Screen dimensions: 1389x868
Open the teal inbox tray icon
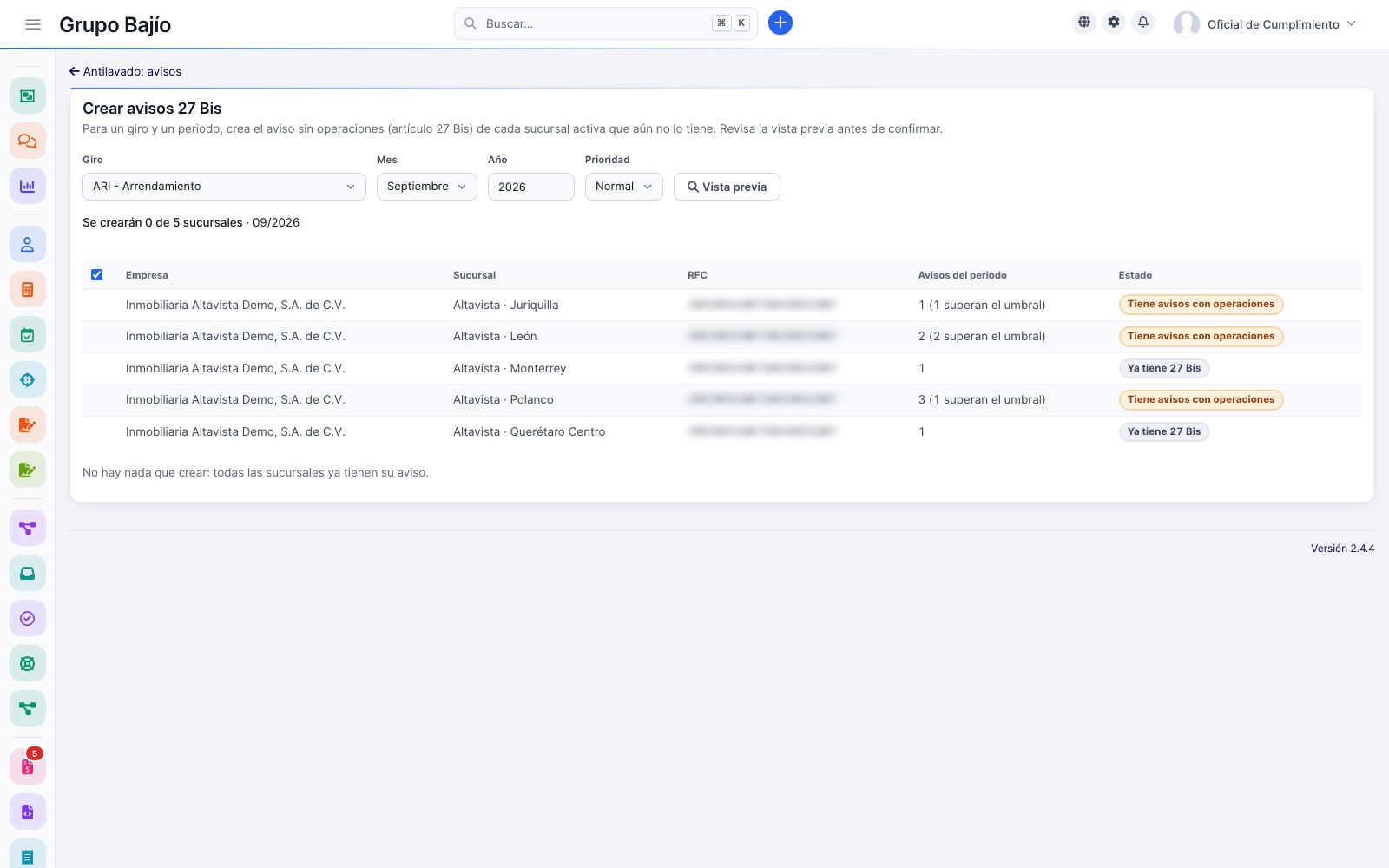[x=28, y=573]
